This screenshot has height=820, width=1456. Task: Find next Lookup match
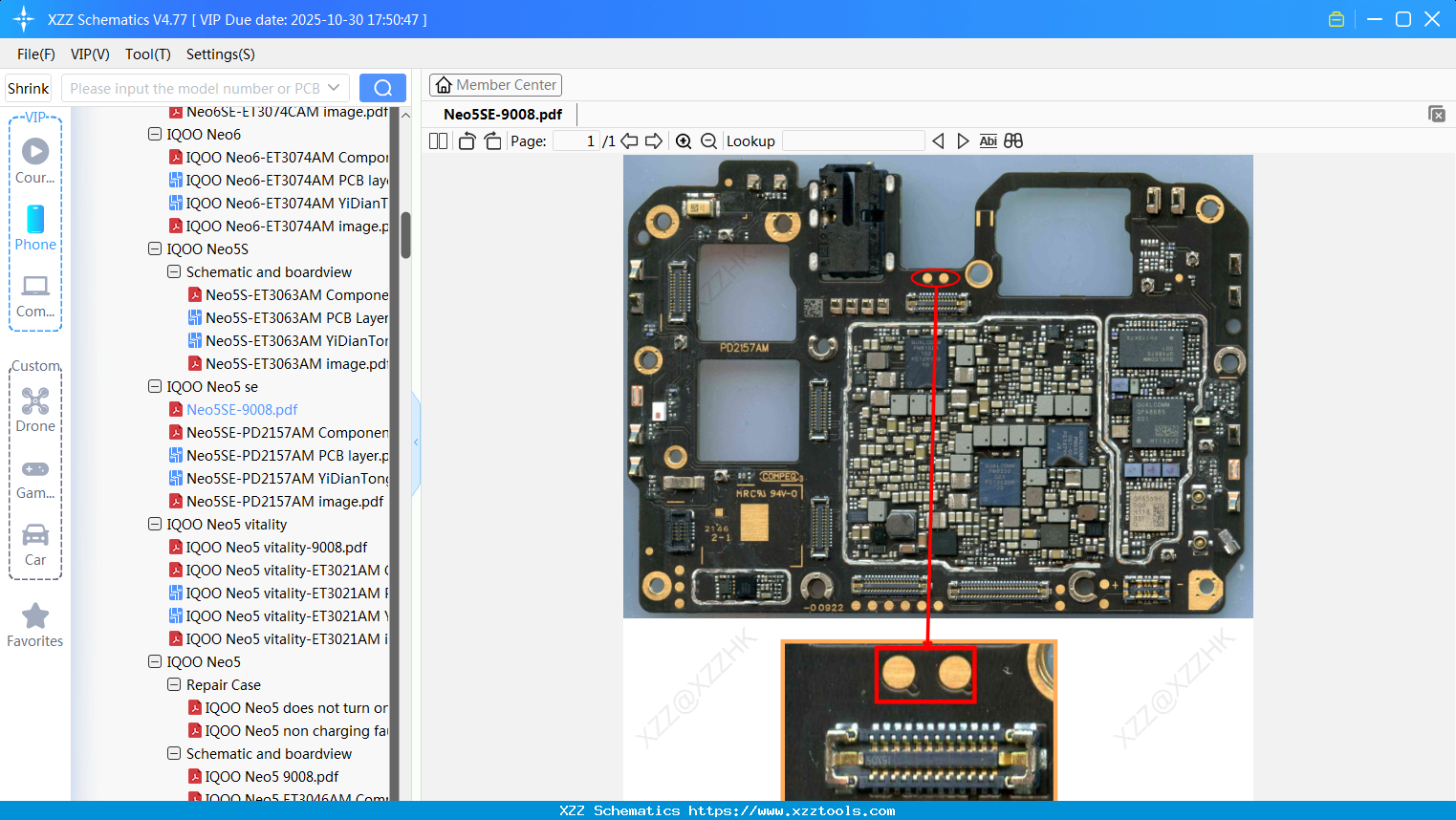coord(963,141)
